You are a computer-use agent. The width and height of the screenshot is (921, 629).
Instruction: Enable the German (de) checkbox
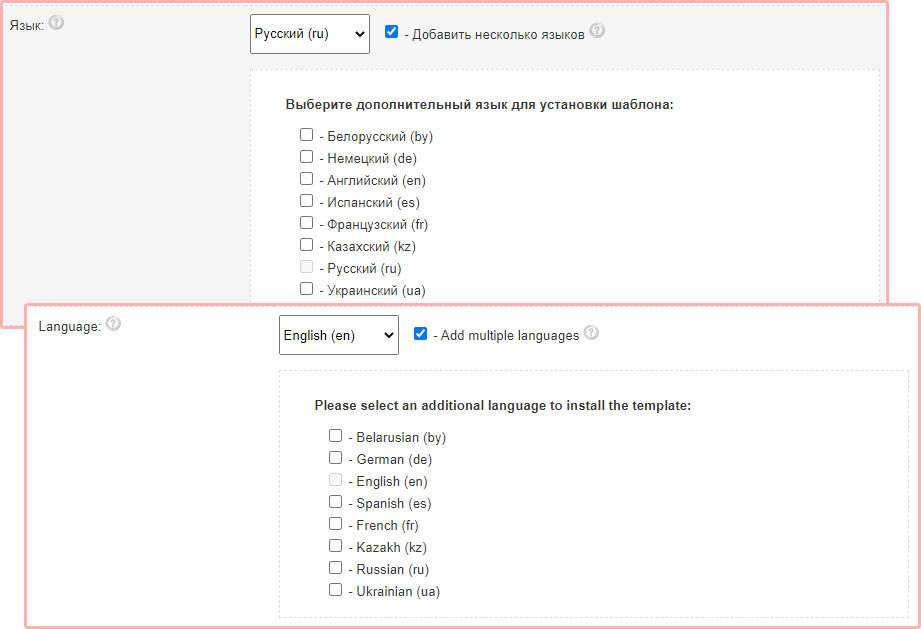pyautogui.click(x=336, y=458)
